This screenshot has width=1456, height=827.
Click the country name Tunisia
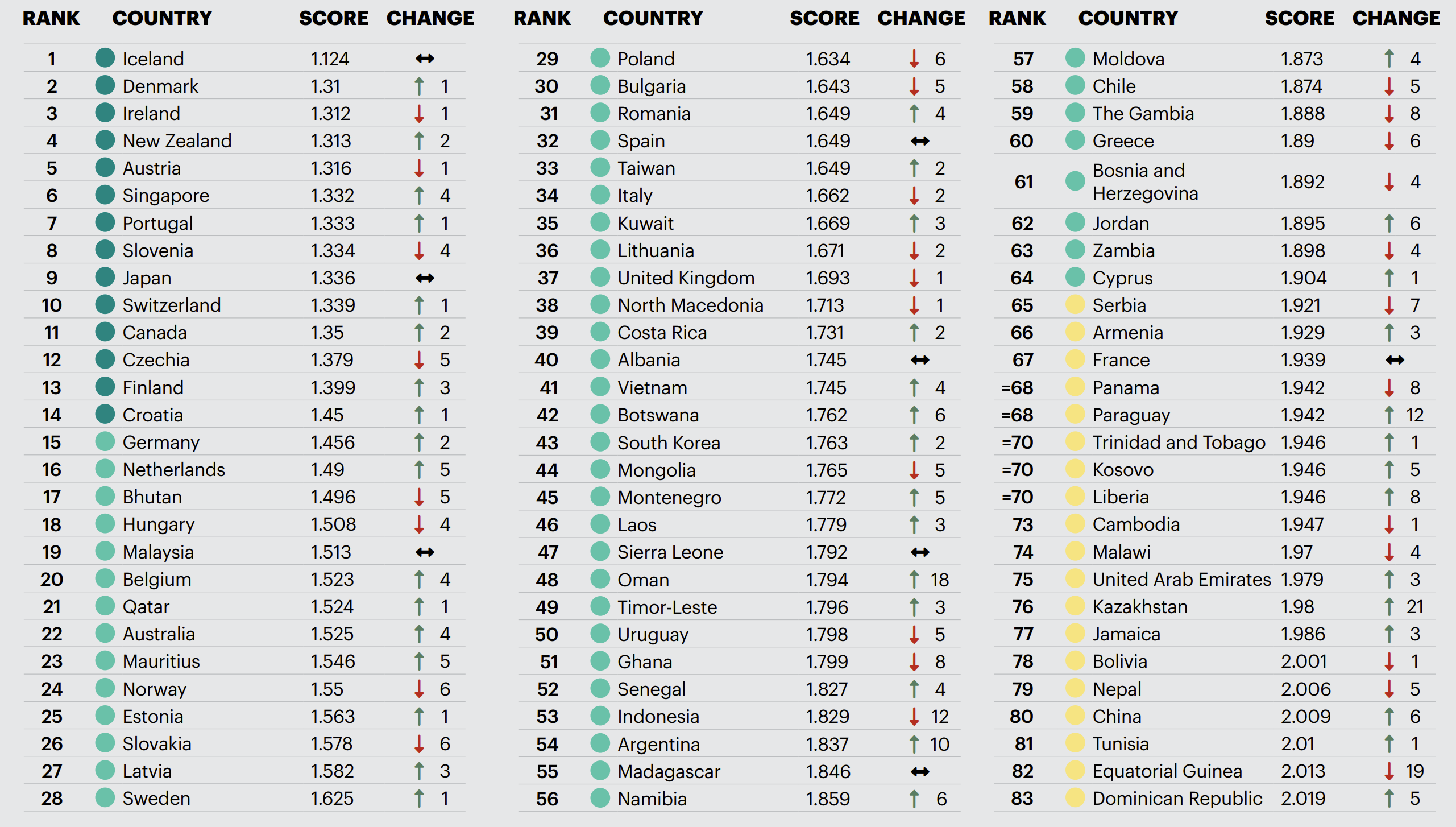pos(1121,744)
